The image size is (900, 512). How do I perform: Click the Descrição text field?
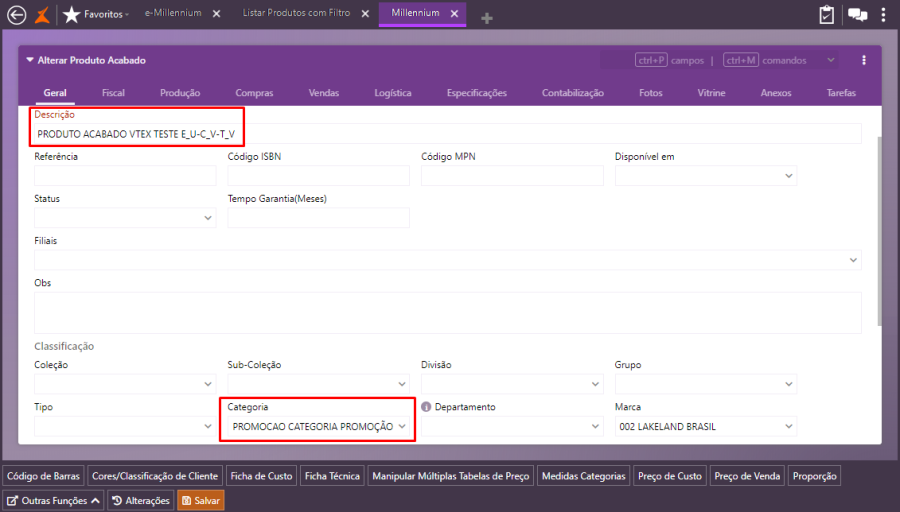pyautogui.click(x=448, y=134)
